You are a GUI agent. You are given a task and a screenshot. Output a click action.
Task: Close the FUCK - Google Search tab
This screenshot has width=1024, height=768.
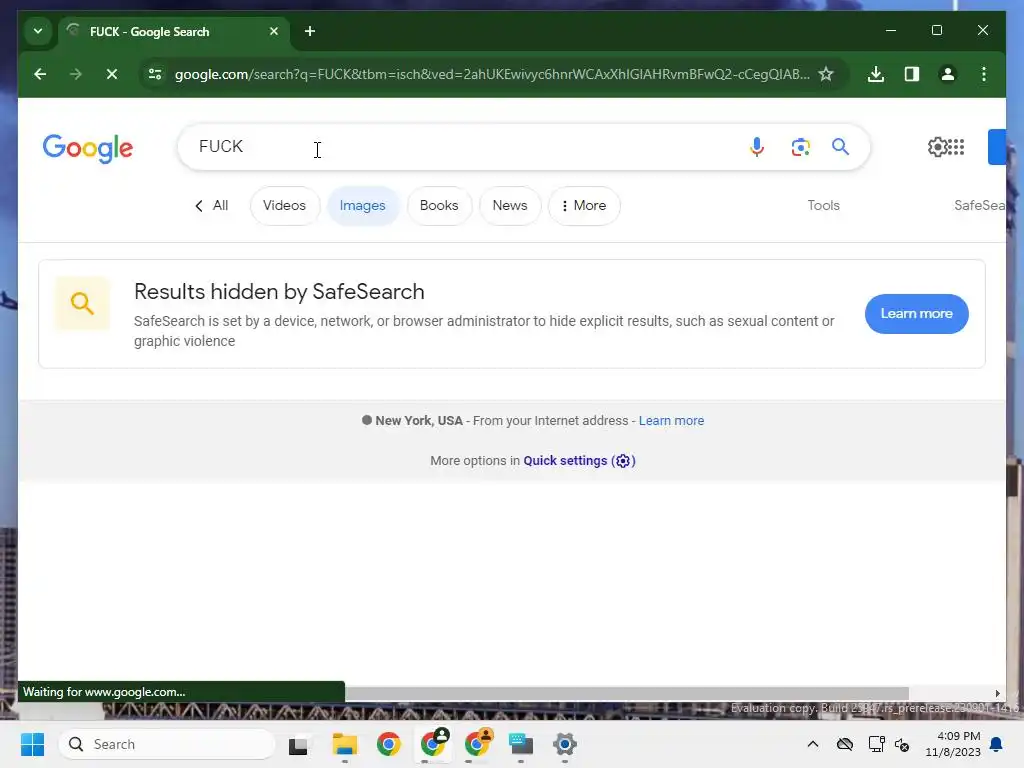(274, 31)
